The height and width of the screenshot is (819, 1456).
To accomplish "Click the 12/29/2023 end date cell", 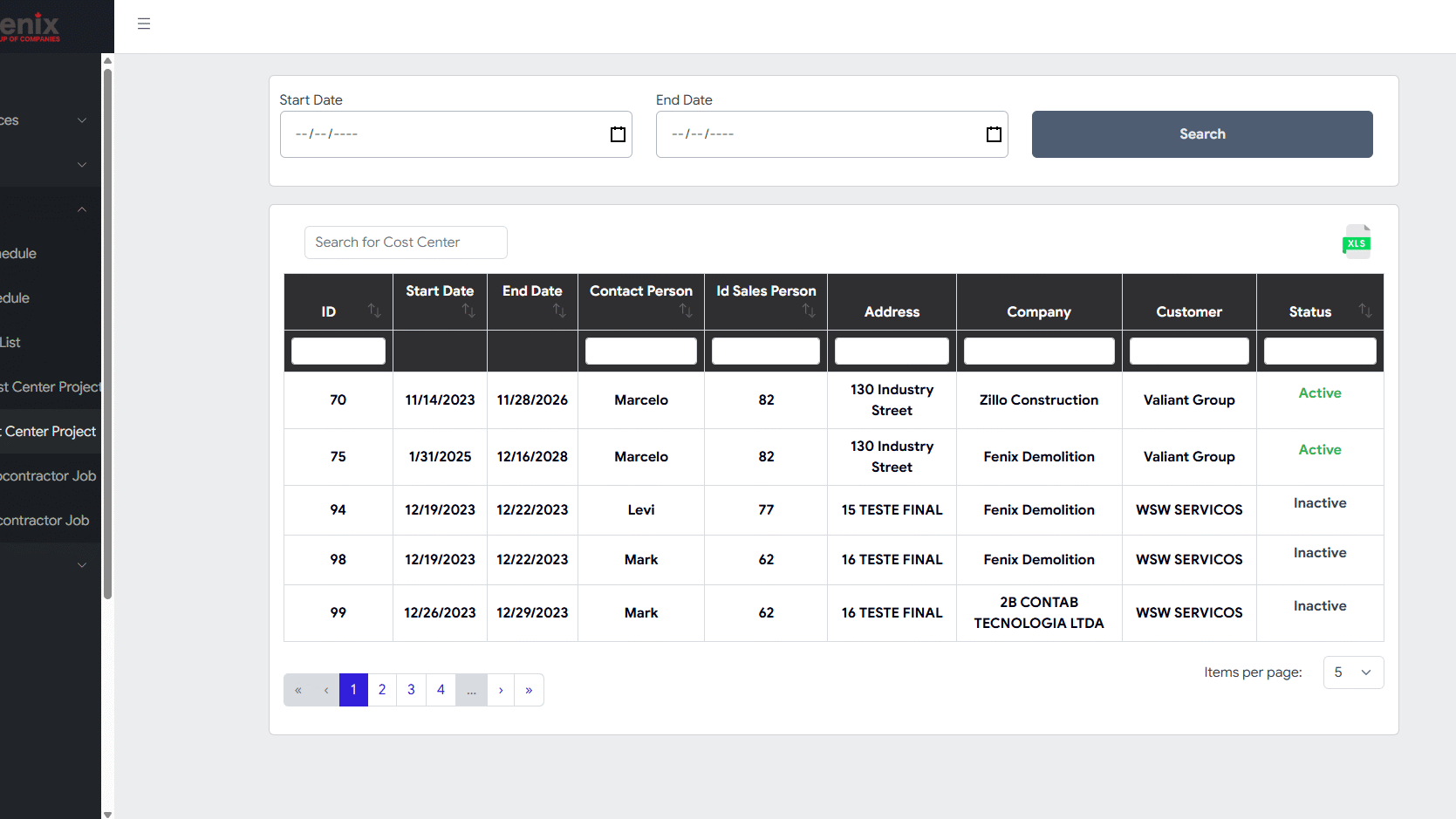I will [x=532, y=613].
